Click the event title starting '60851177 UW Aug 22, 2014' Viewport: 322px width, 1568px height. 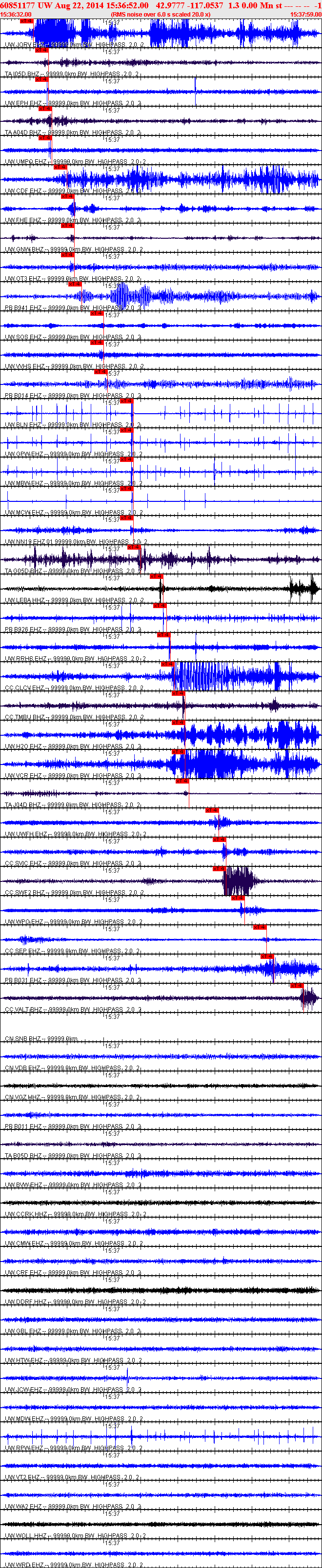161,5
